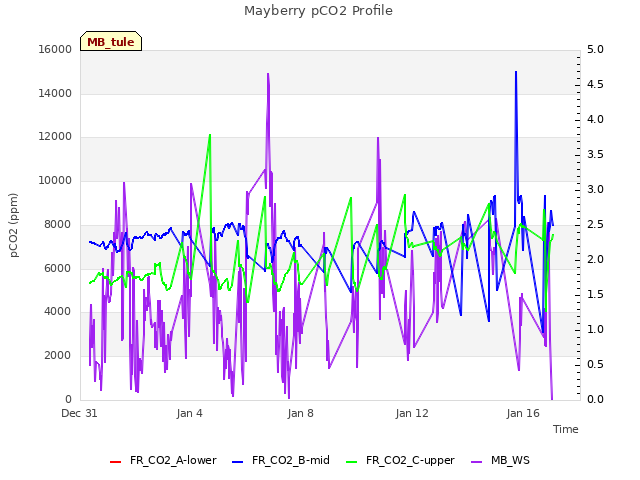This screenshot has width=640, height=480.
Task: Click the 14000 left axis value
Action: (55, 93)
